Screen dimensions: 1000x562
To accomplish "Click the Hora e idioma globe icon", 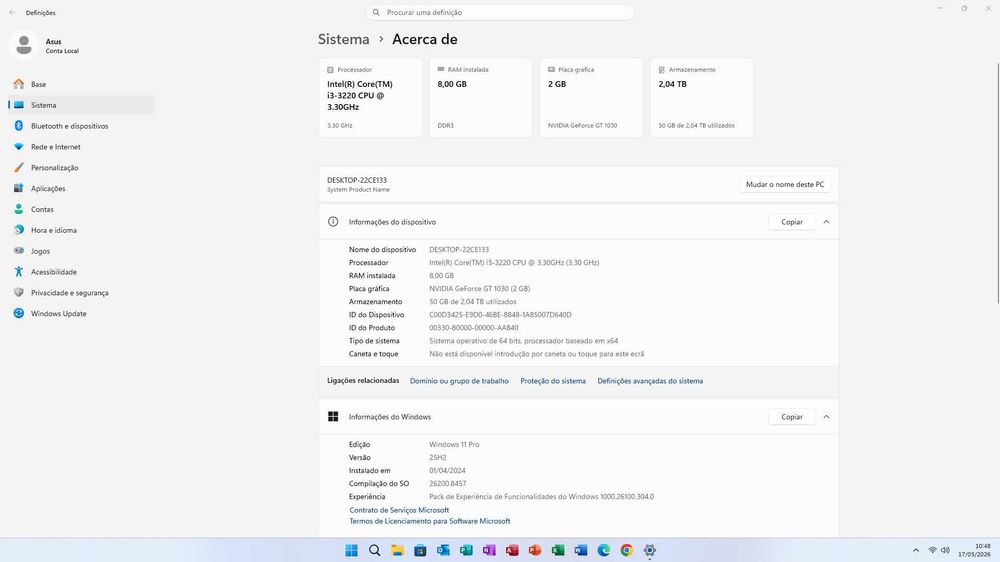I will point(18,230).
